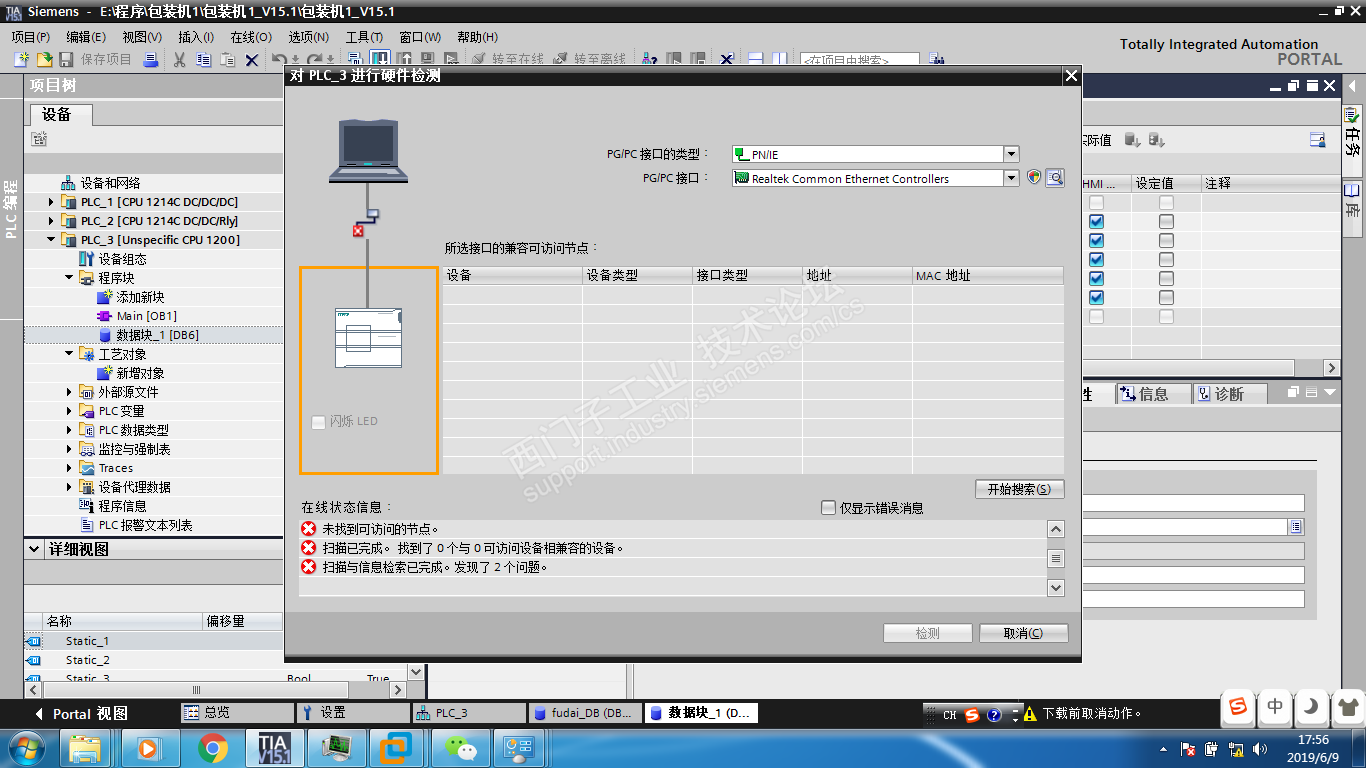Viewport: 1366px width, 768px height.
Task: Click 添加新块 in the project tree
Action: (x=140, y=297)
